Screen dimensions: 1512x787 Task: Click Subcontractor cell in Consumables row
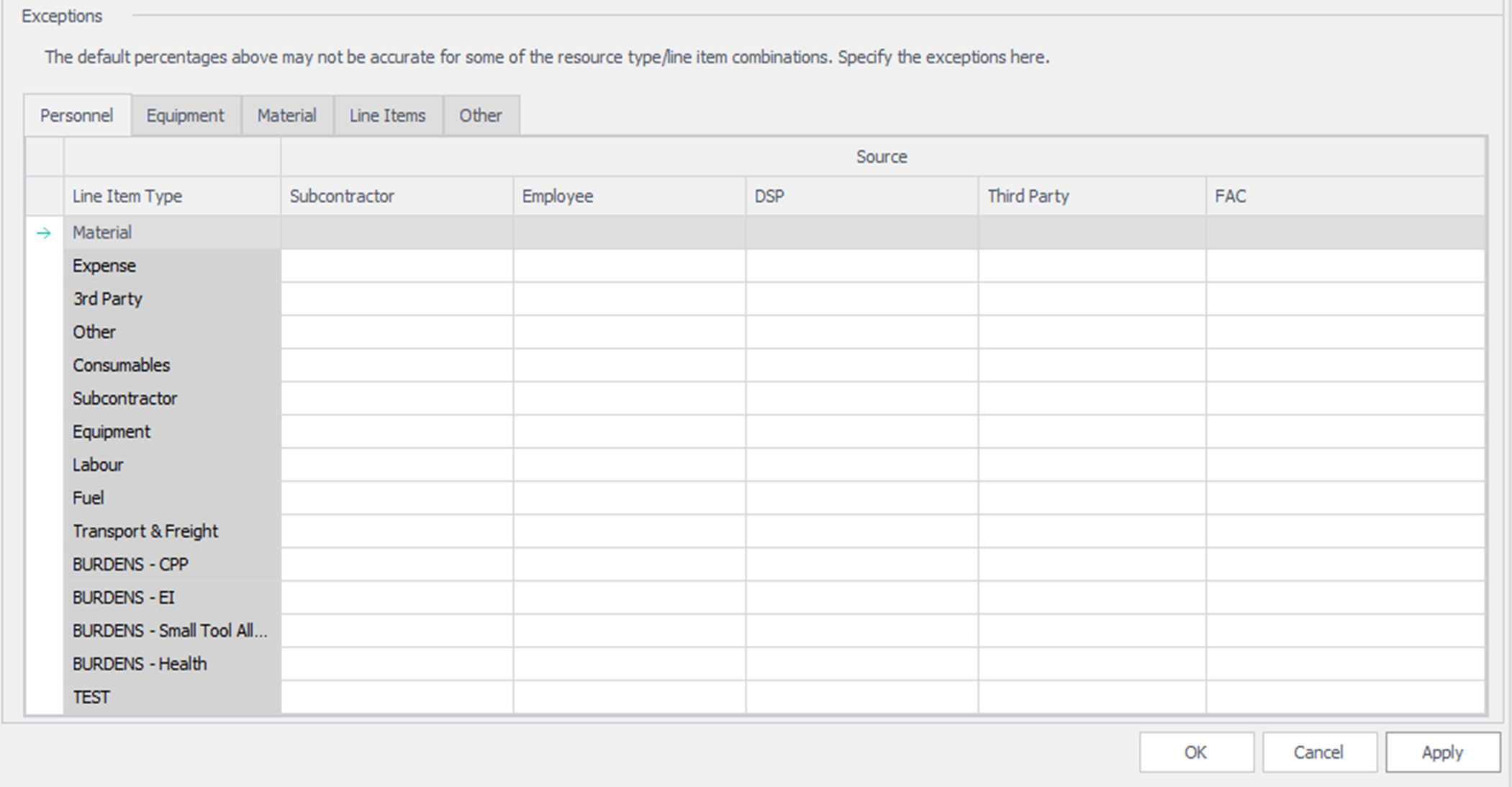pyautogui.click(x=397, y=365)
